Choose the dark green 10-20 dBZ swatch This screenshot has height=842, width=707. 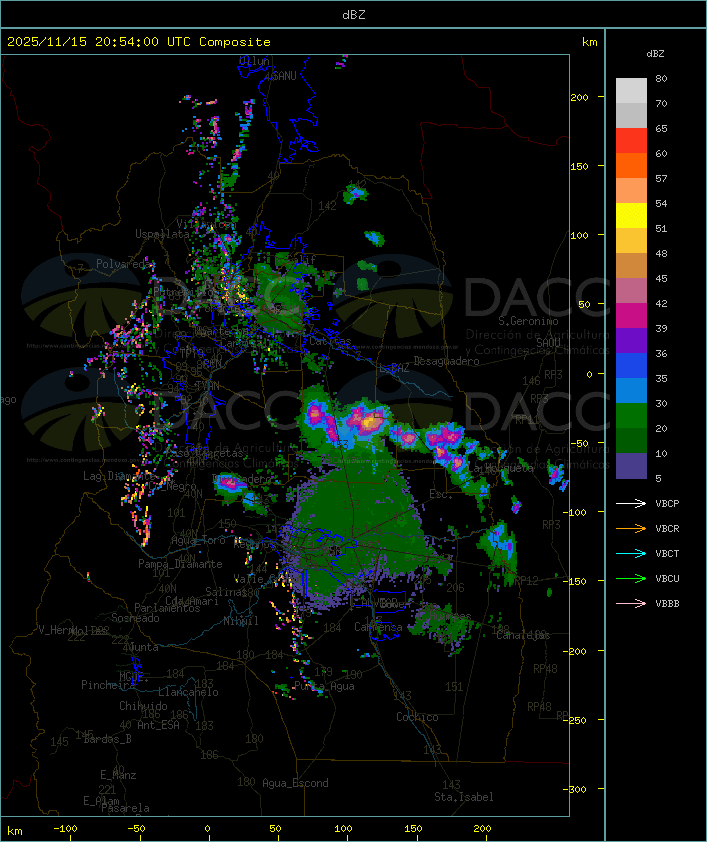[631, 440]
